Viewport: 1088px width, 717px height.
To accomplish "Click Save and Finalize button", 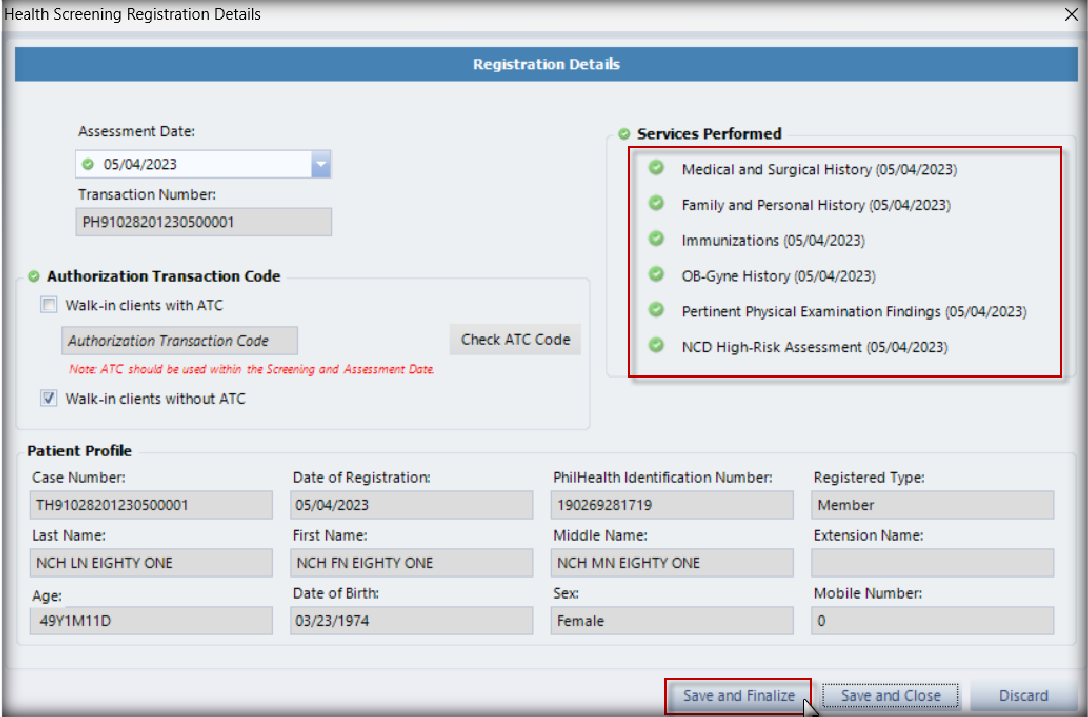I will (738, 696).
